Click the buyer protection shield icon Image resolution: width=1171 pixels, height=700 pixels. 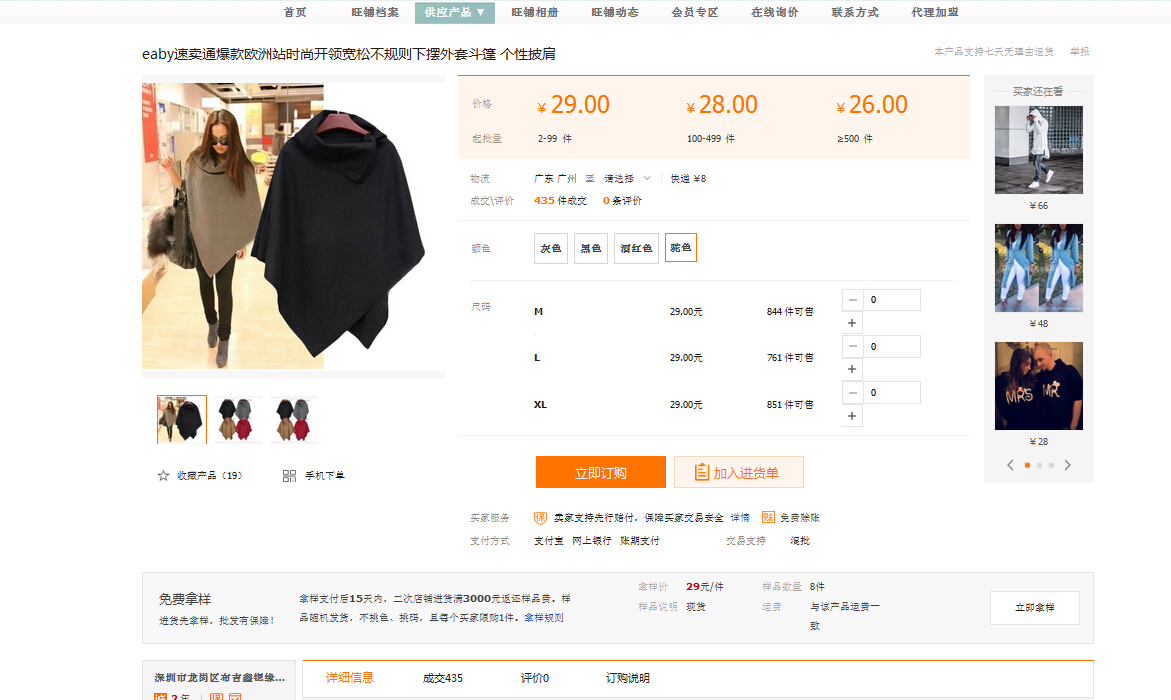click(x=540, y=518)
